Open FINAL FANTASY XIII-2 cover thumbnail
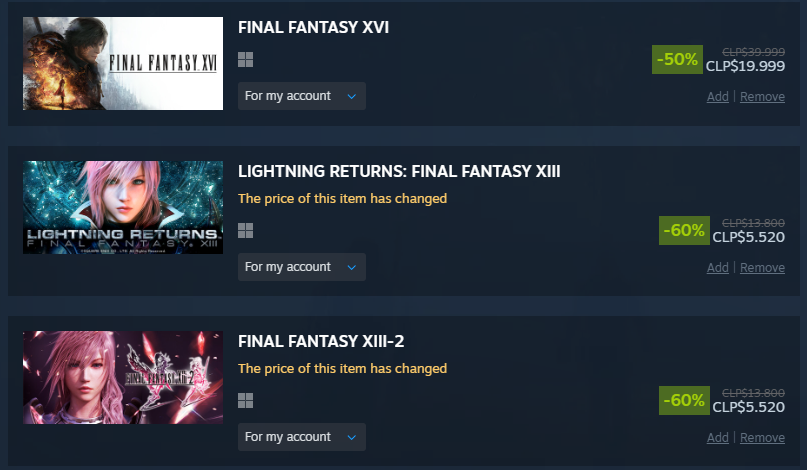The width and height of the screenshot is (807, 470). [x=123, y=377]
